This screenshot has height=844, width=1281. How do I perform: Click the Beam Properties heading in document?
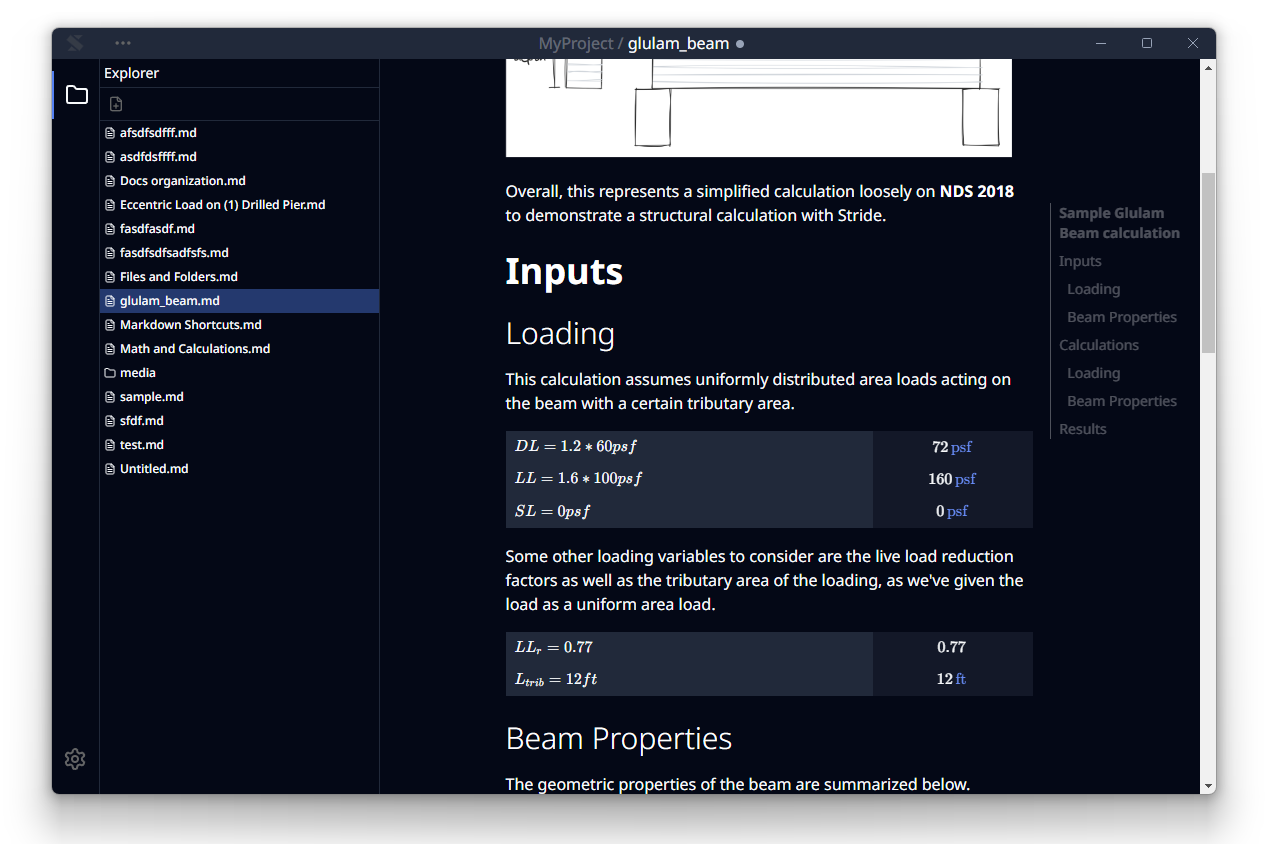[619, 739]
